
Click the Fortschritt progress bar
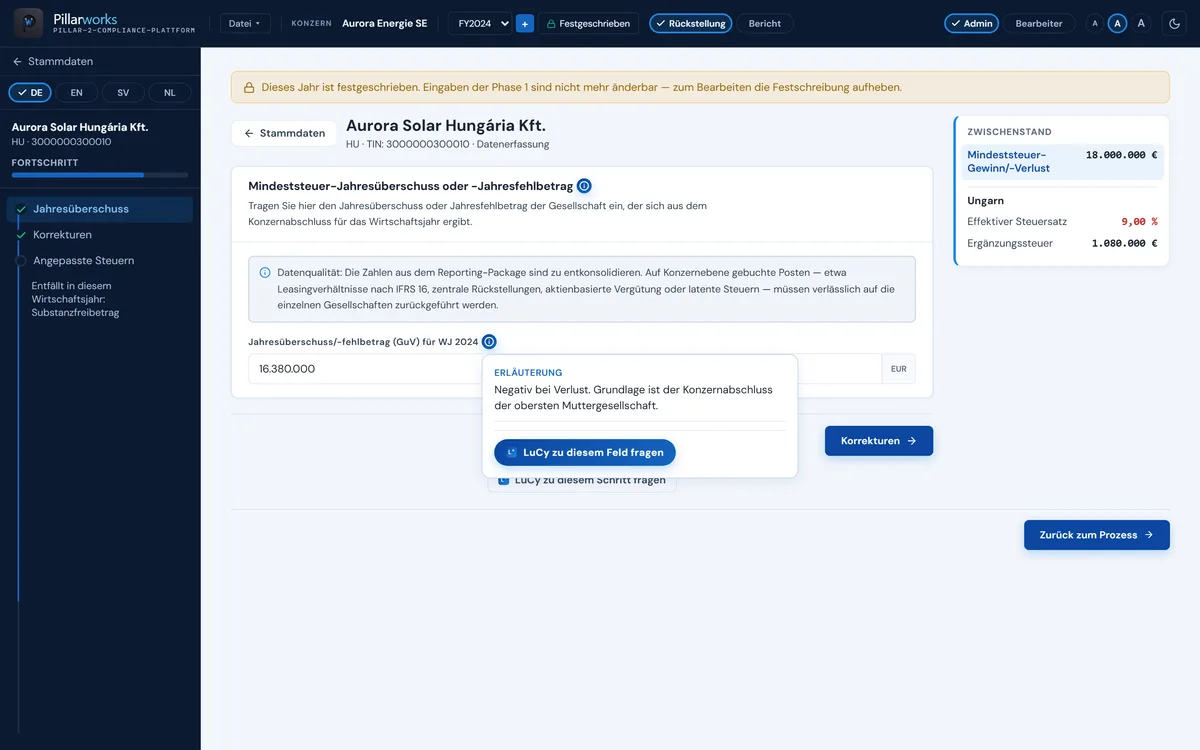coord(100,175)
